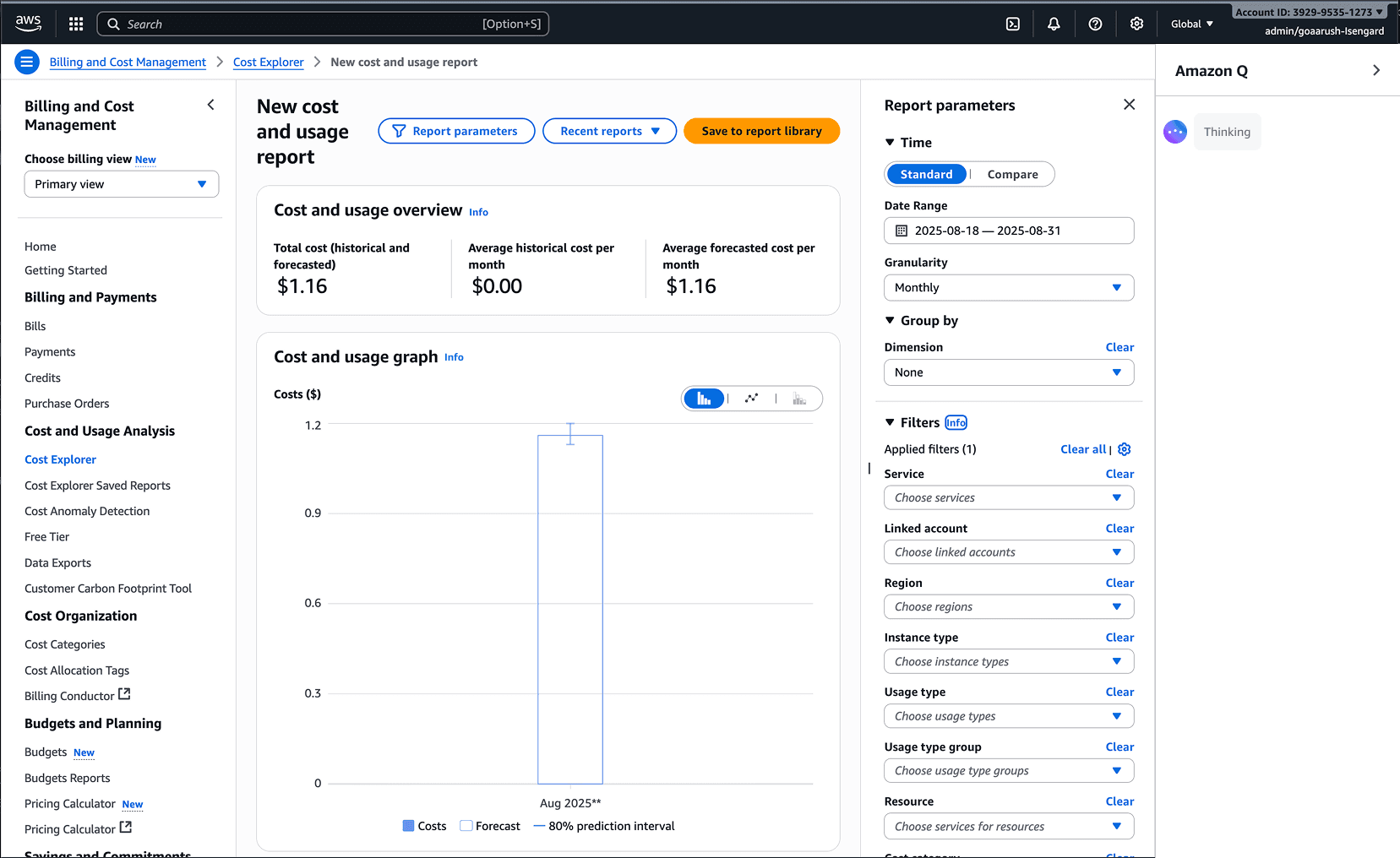The width and height of the screenshot is (1400, 858).
Task: Collapse the Group by section
Action: click(889, 320)
